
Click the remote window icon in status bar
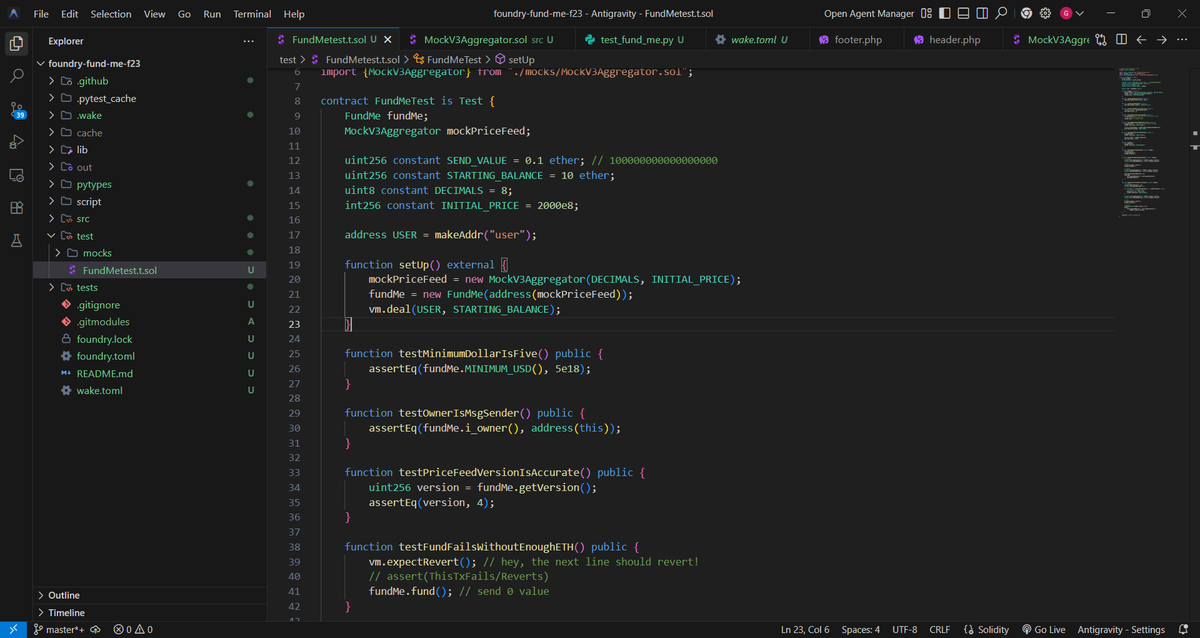pos(12,629)
